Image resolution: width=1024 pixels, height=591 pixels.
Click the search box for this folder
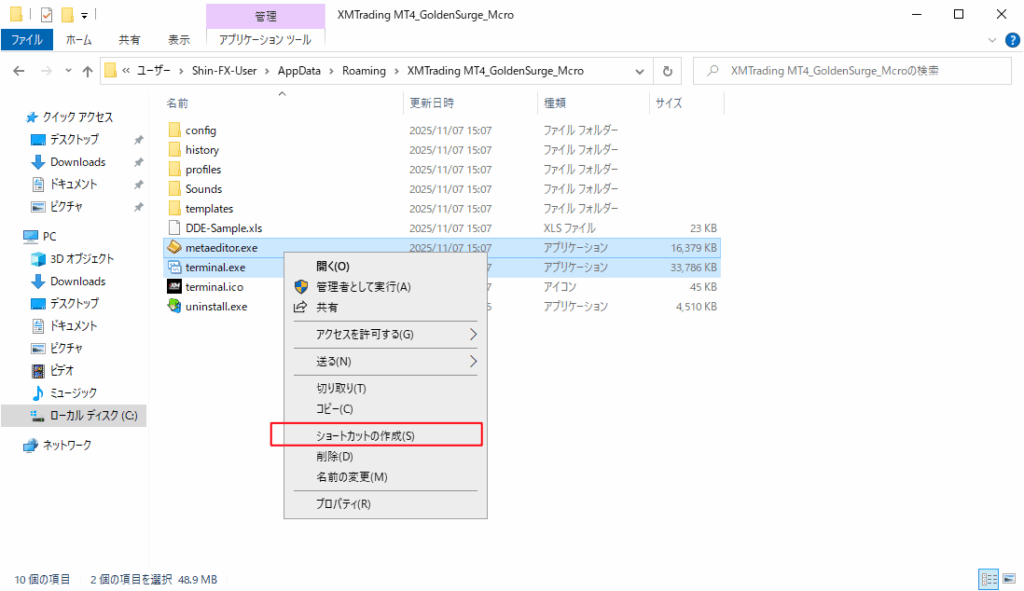850,71
